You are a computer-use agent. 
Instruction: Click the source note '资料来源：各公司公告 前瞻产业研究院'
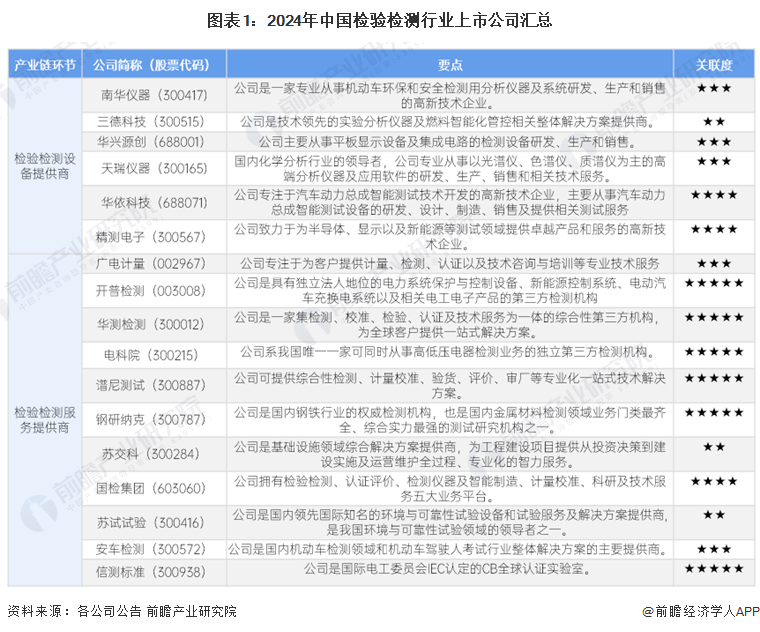[x=122, y=611]
